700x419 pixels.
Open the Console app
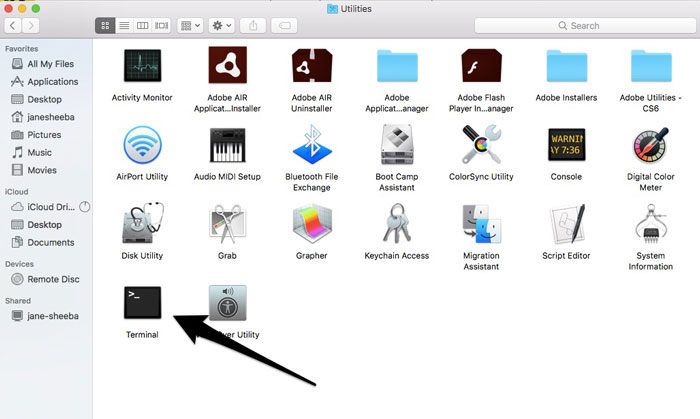tap(566, 146)
